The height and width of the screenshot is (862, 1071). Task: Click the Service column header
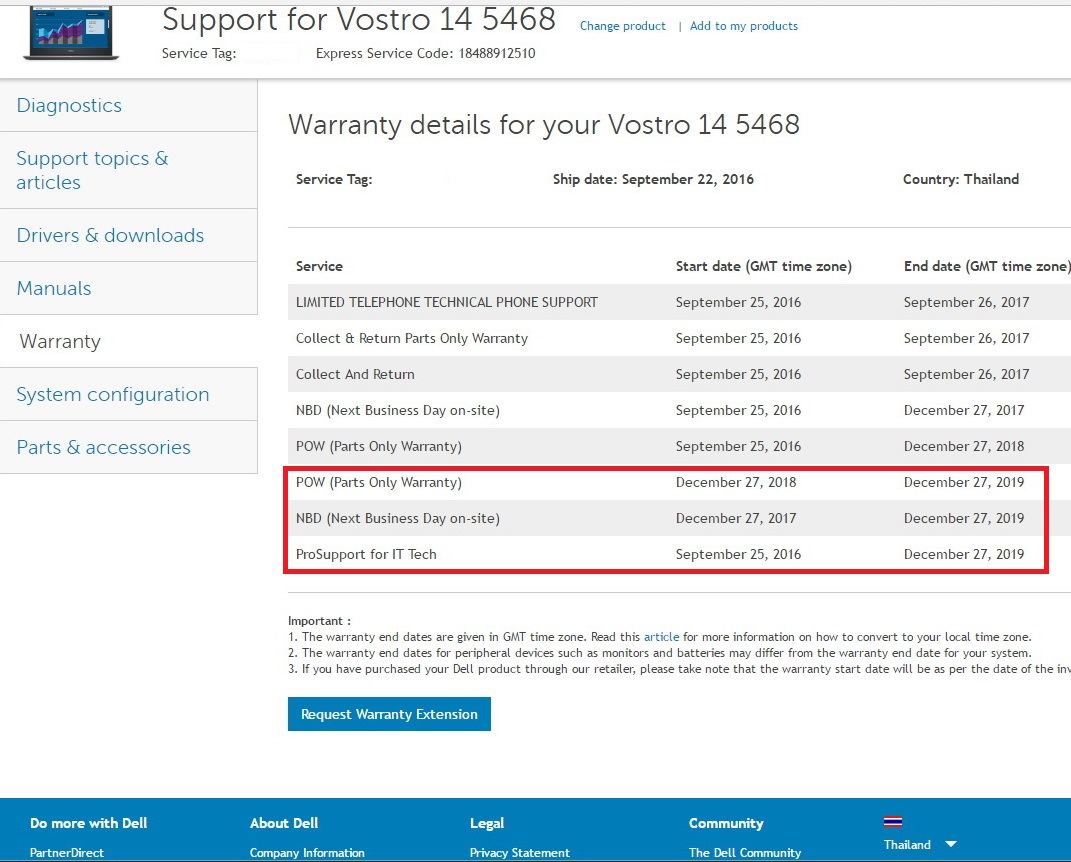coord(319,266)
